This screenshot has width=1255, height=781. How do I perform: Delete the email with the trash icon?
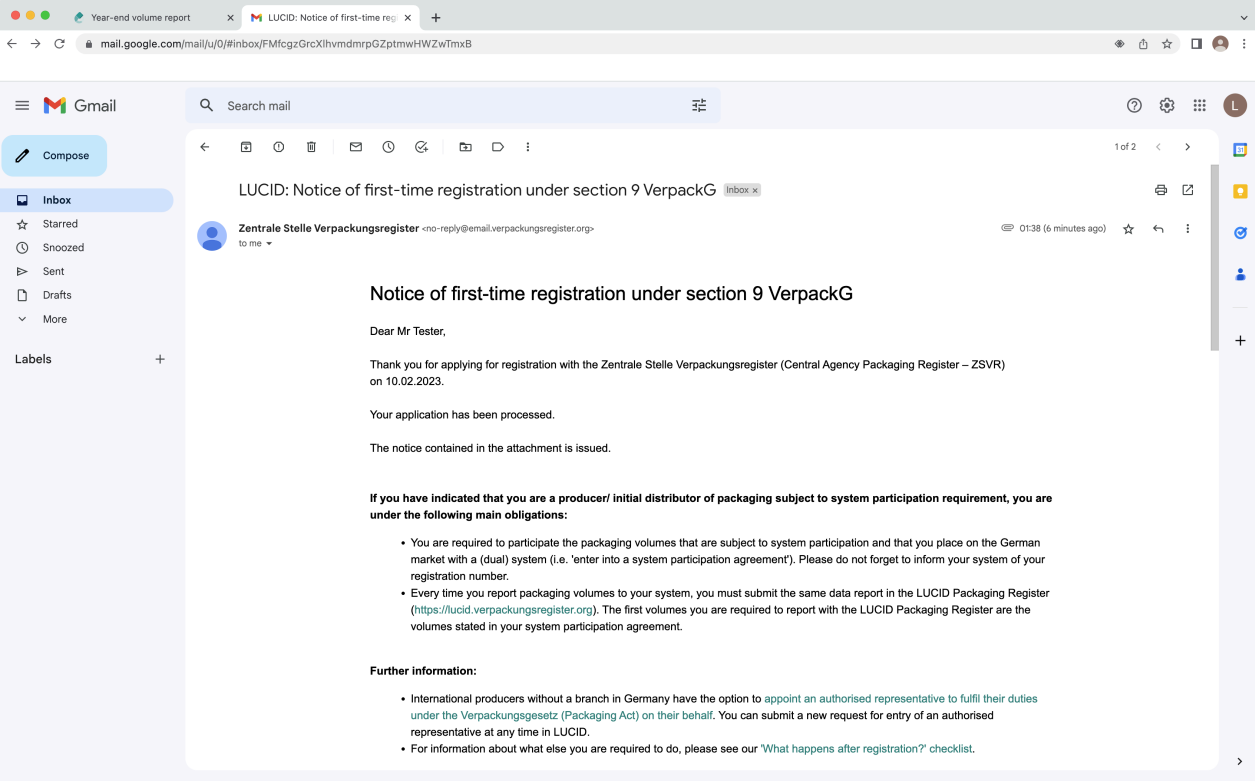pyautogui.click(x=311, y=147)
